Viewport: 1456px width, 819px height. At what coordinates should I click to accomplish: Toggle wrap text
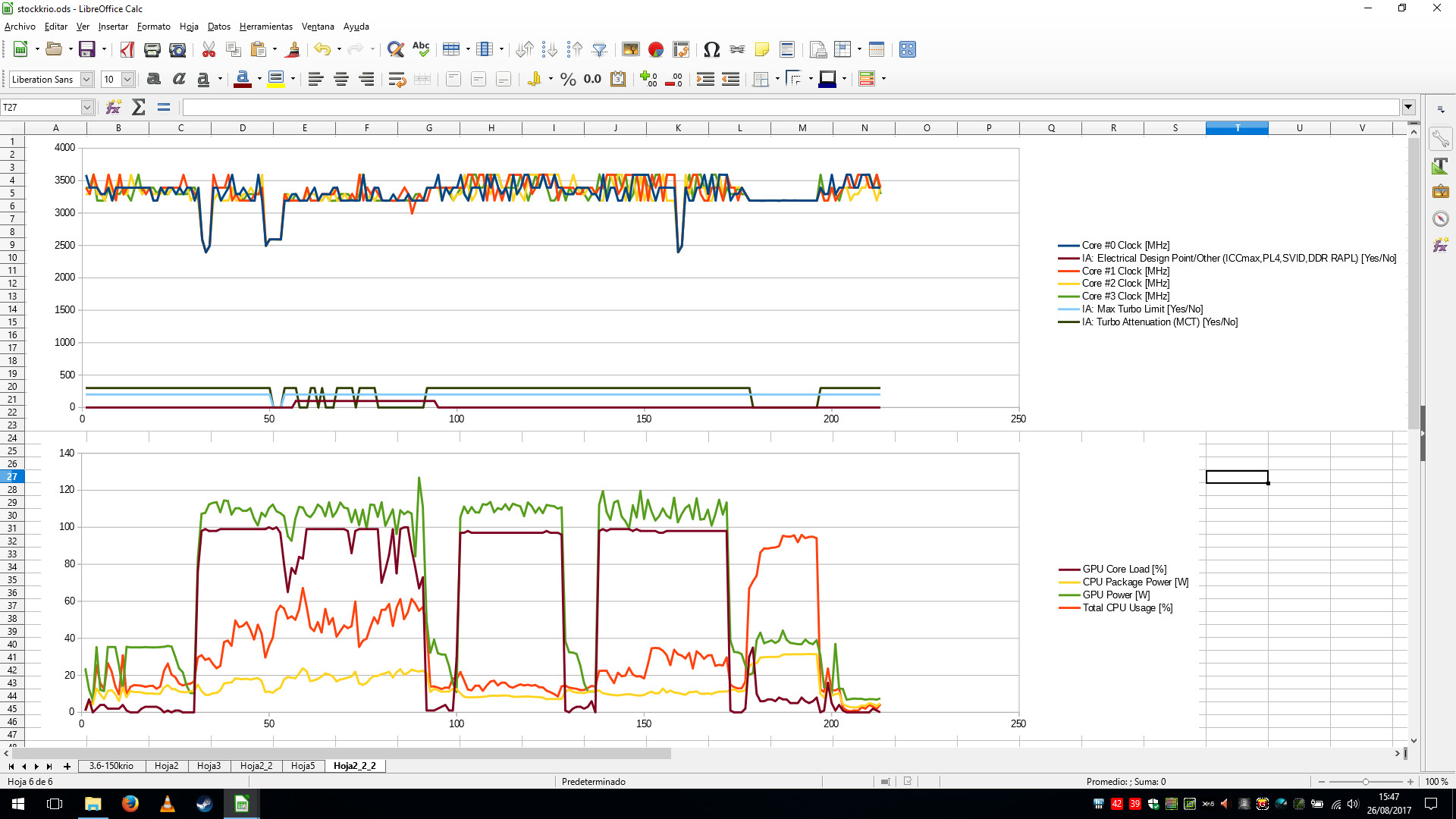tap(397, 79)
